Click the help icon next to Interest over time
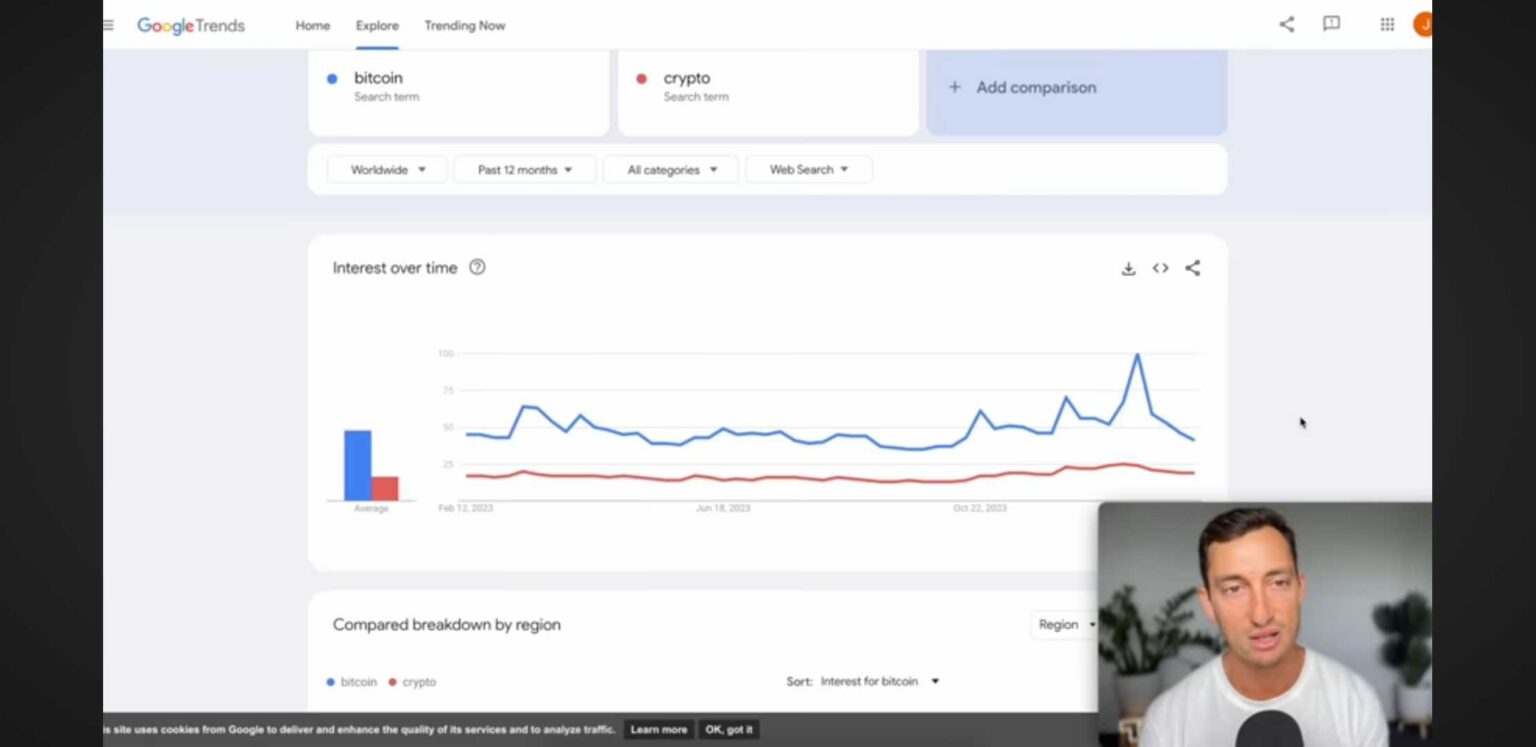This screenshot has width=1536, height=747. (x=477, y=267)
